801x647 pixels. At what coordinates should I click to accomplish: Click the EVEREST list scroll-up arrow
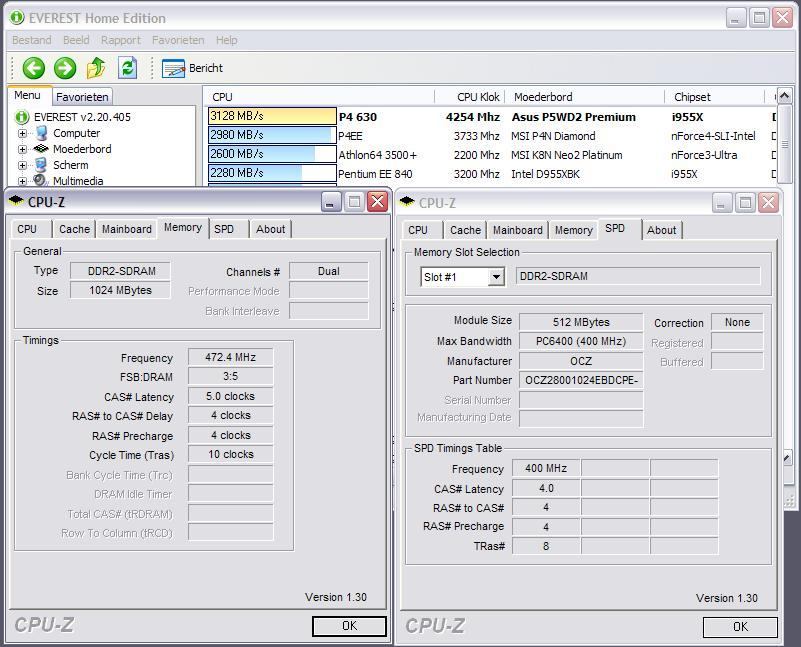coord(784,95)
